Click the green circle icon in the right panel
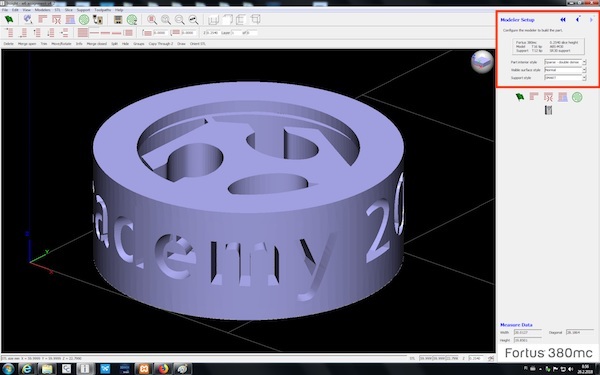Viewport: 600px width, 375px height. [x=577, y=97]
